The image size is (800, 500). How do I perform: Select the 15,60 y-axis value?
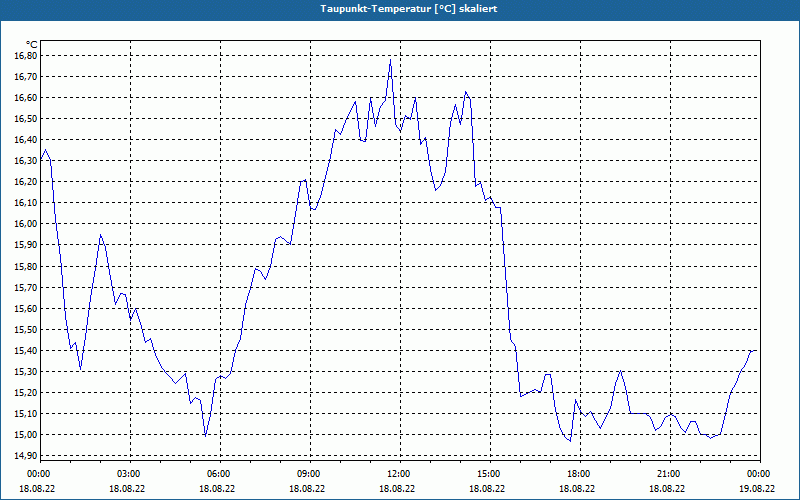point(27,308)
